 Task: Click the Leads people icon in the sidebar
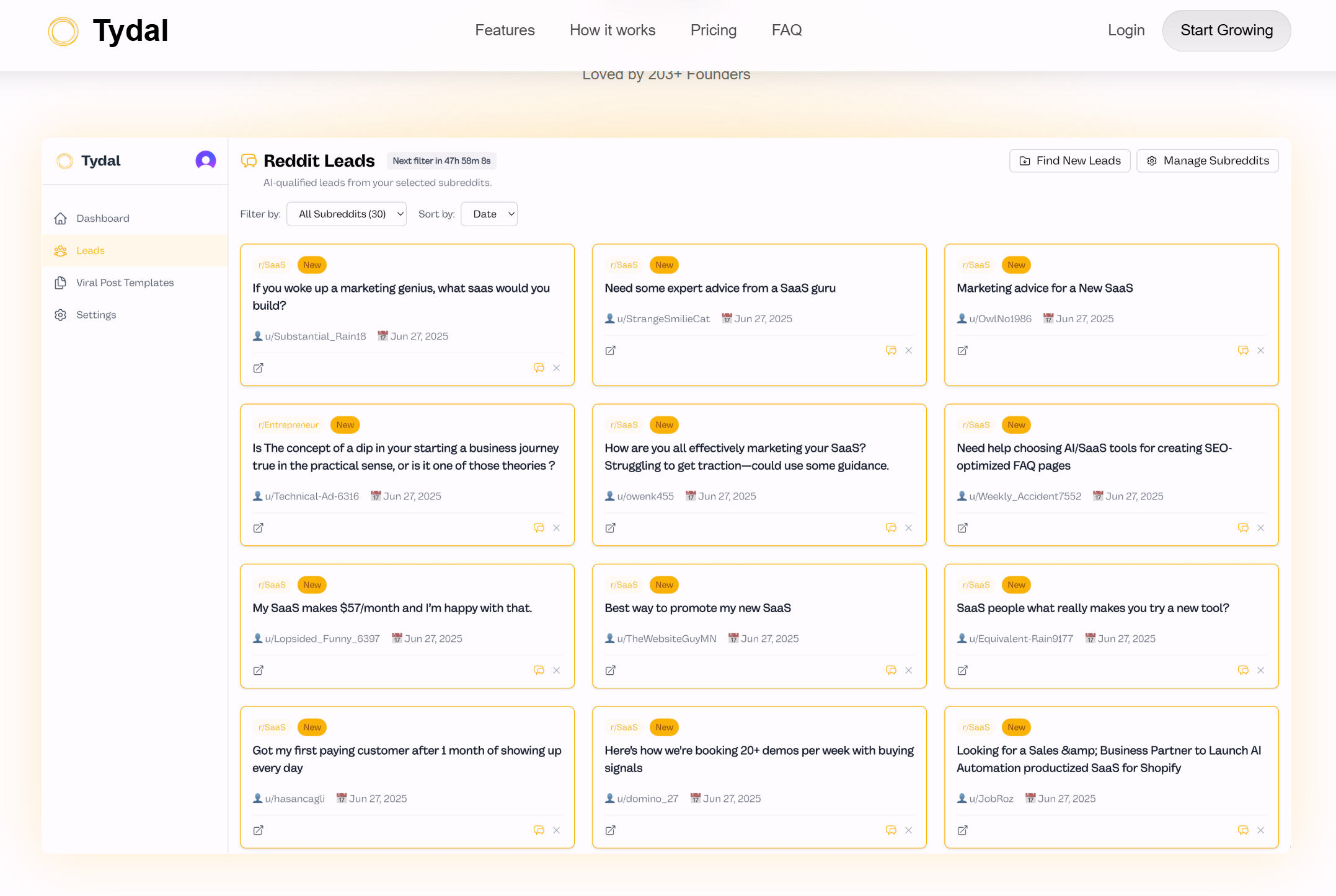[61, 250]
